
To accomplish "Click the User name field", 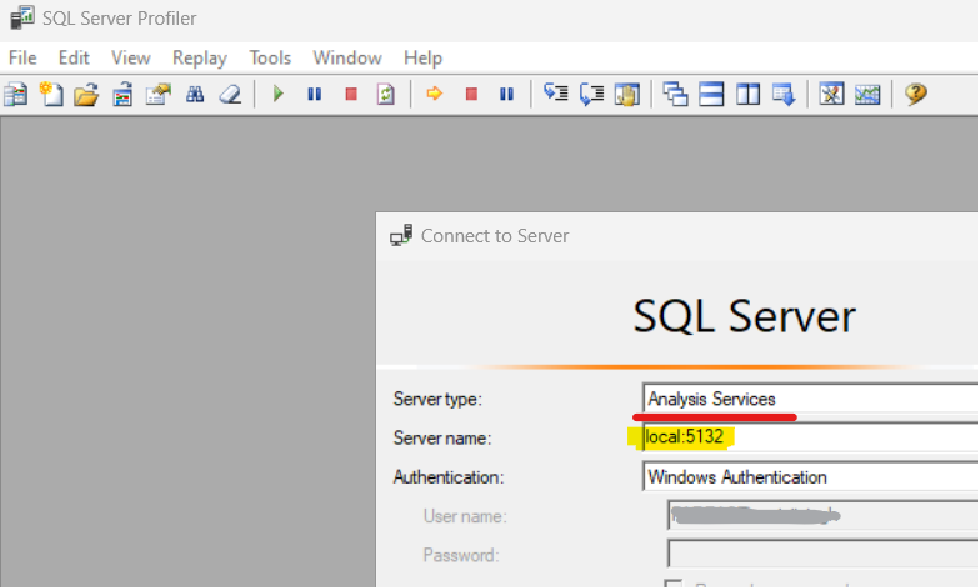I will click(823, 515).
